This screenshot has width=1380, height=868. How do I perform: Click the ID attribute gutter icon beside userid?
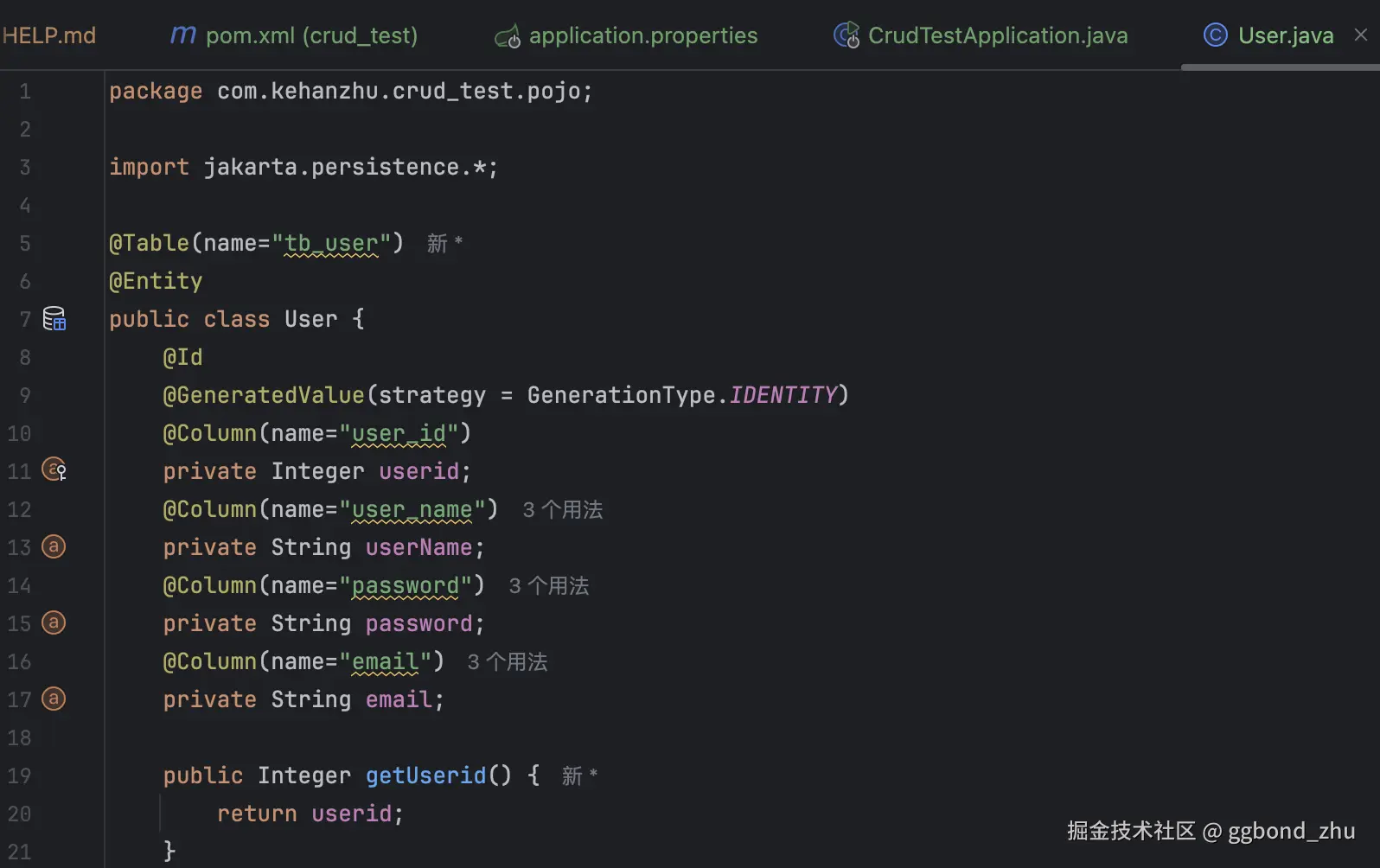point(54,470)
